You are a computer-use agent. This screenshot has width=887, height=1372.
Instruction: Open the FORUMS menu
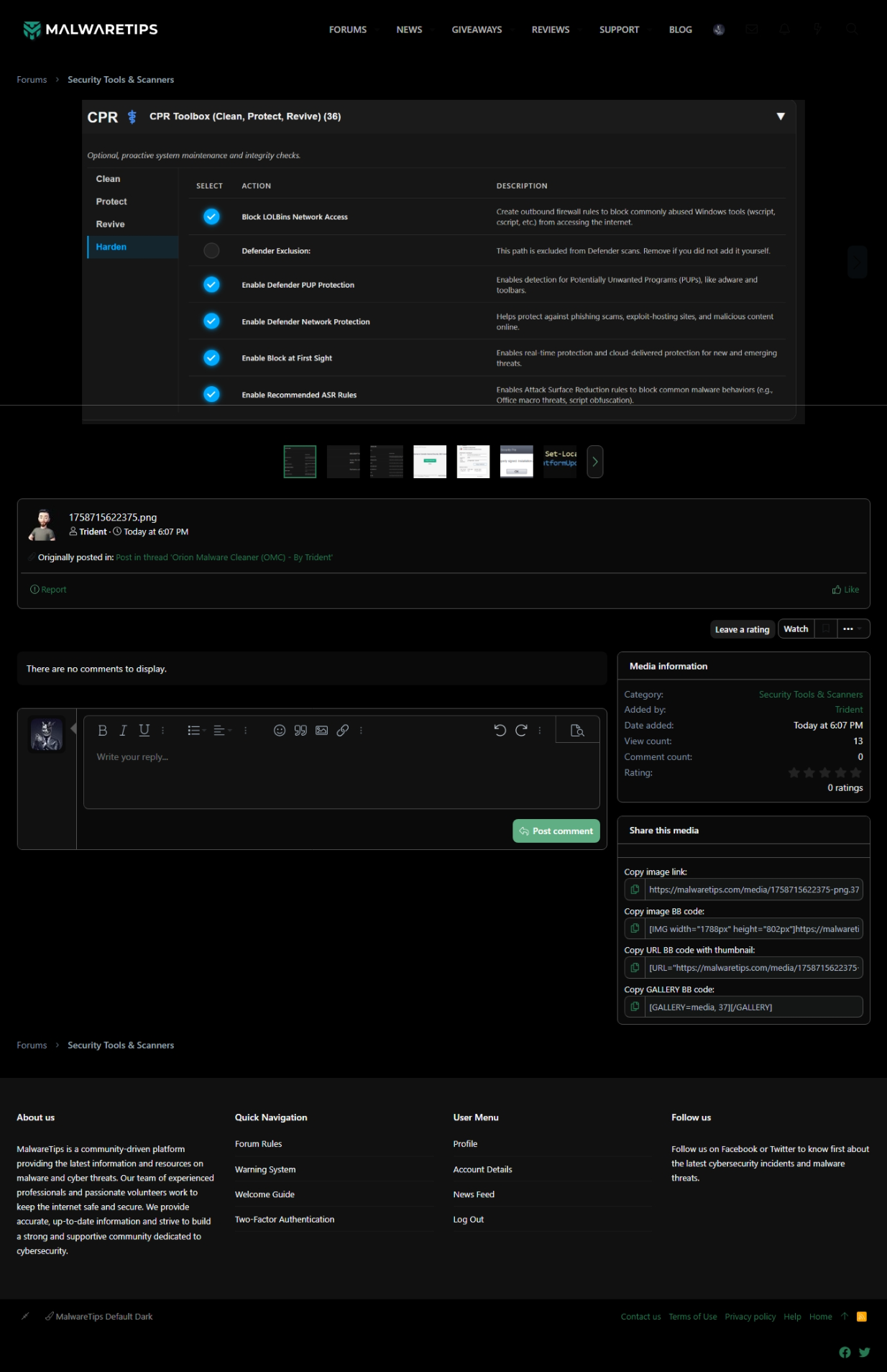pyautogui.click(x=348, y=29)
